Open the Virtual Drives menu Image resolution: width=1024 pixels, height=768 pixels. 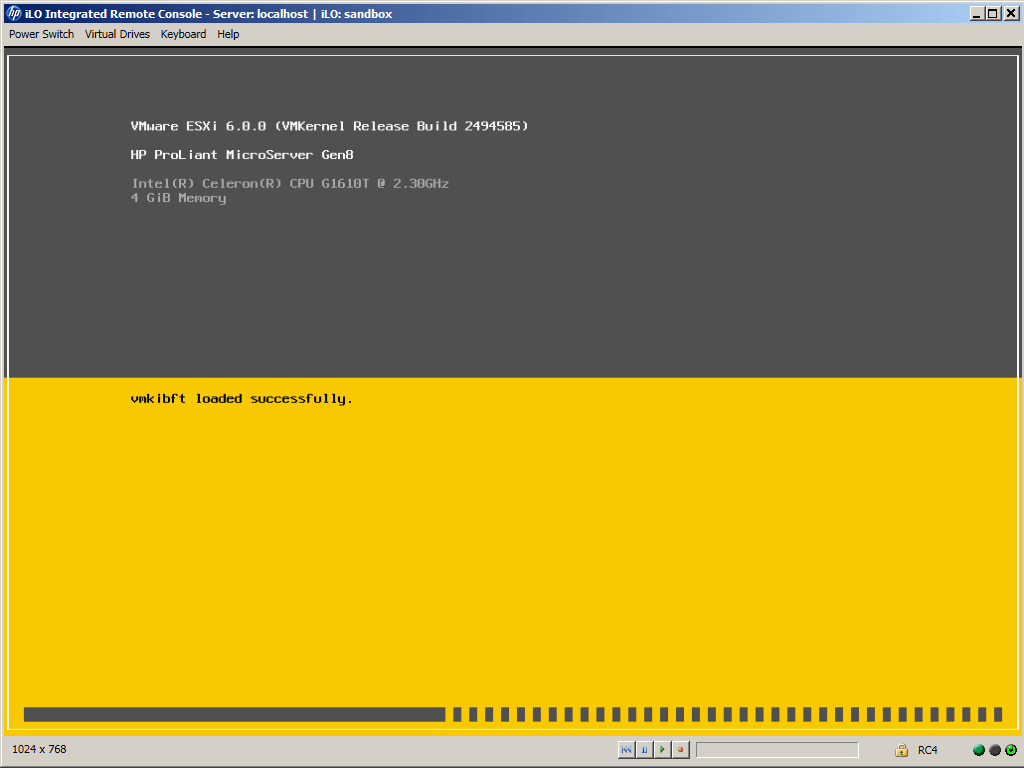pos(117,34)
